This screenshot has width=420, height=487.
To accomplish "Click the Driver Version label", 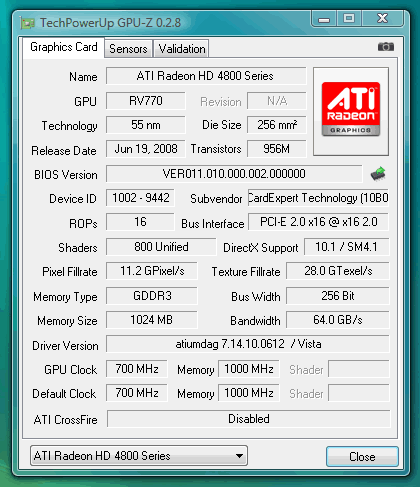I will 65,346.
